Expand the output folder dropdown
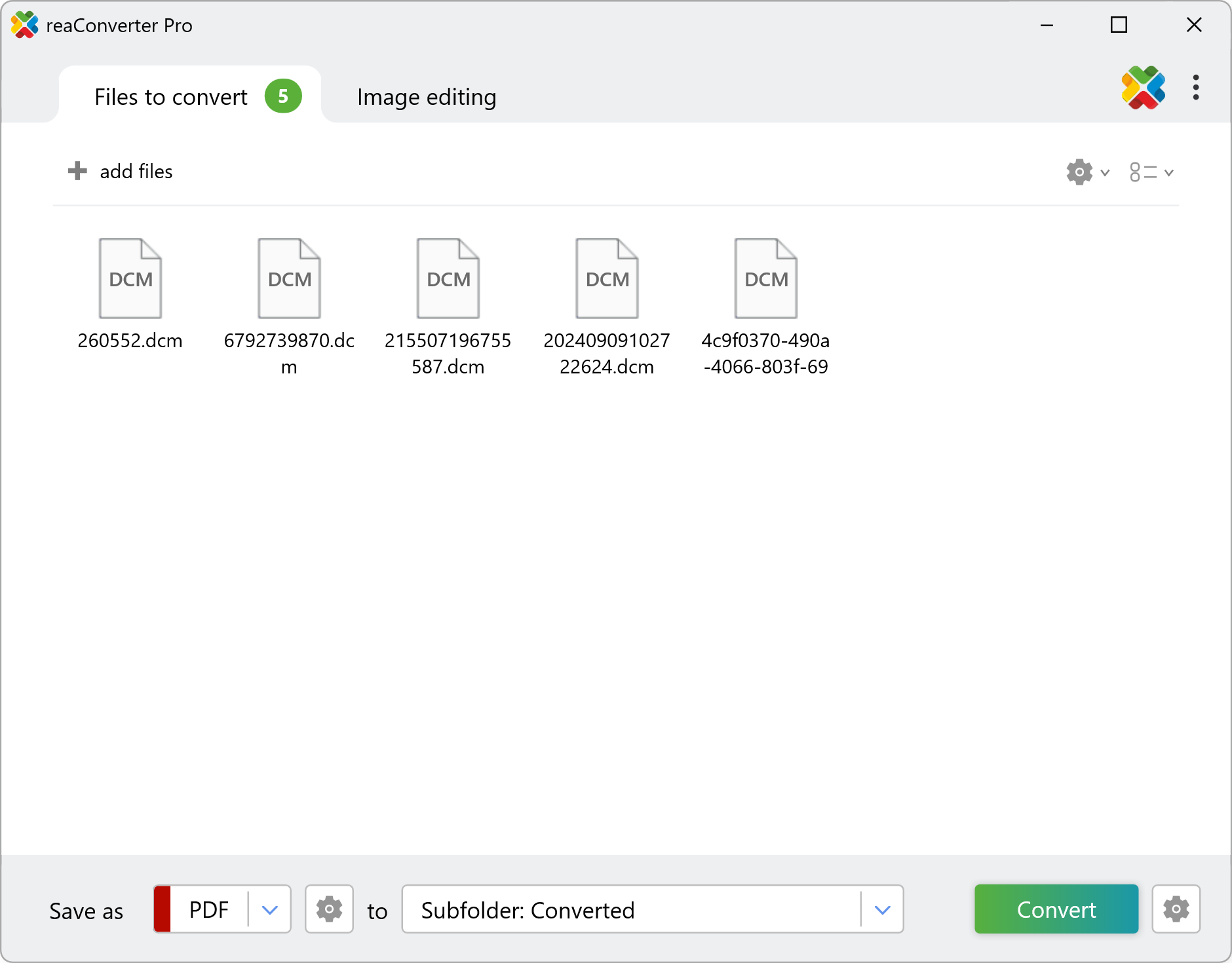1232x963 pixels. 883,909
